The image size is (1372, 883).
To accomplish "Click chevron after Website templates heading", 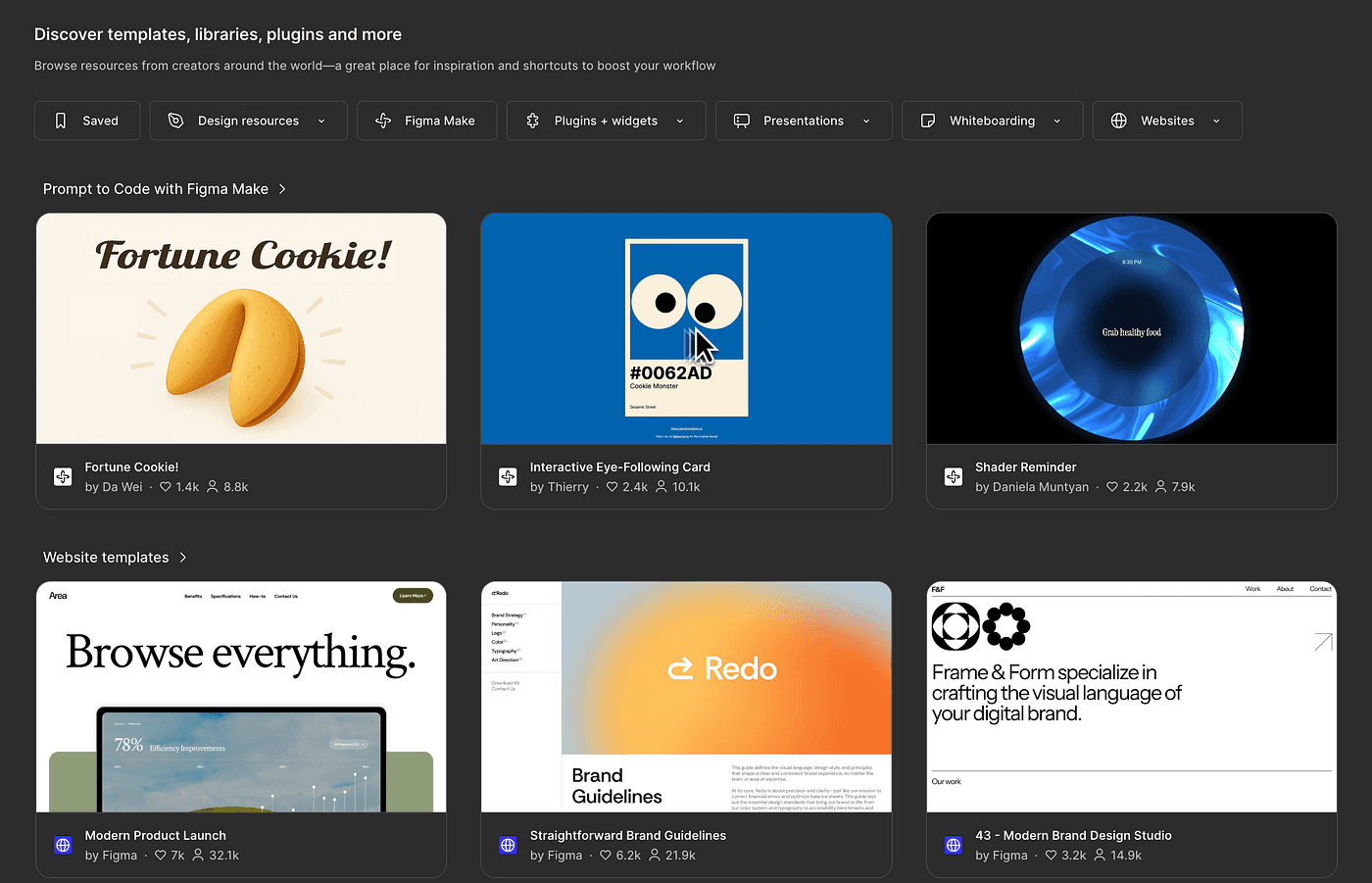I will click(x=183, y=558).
